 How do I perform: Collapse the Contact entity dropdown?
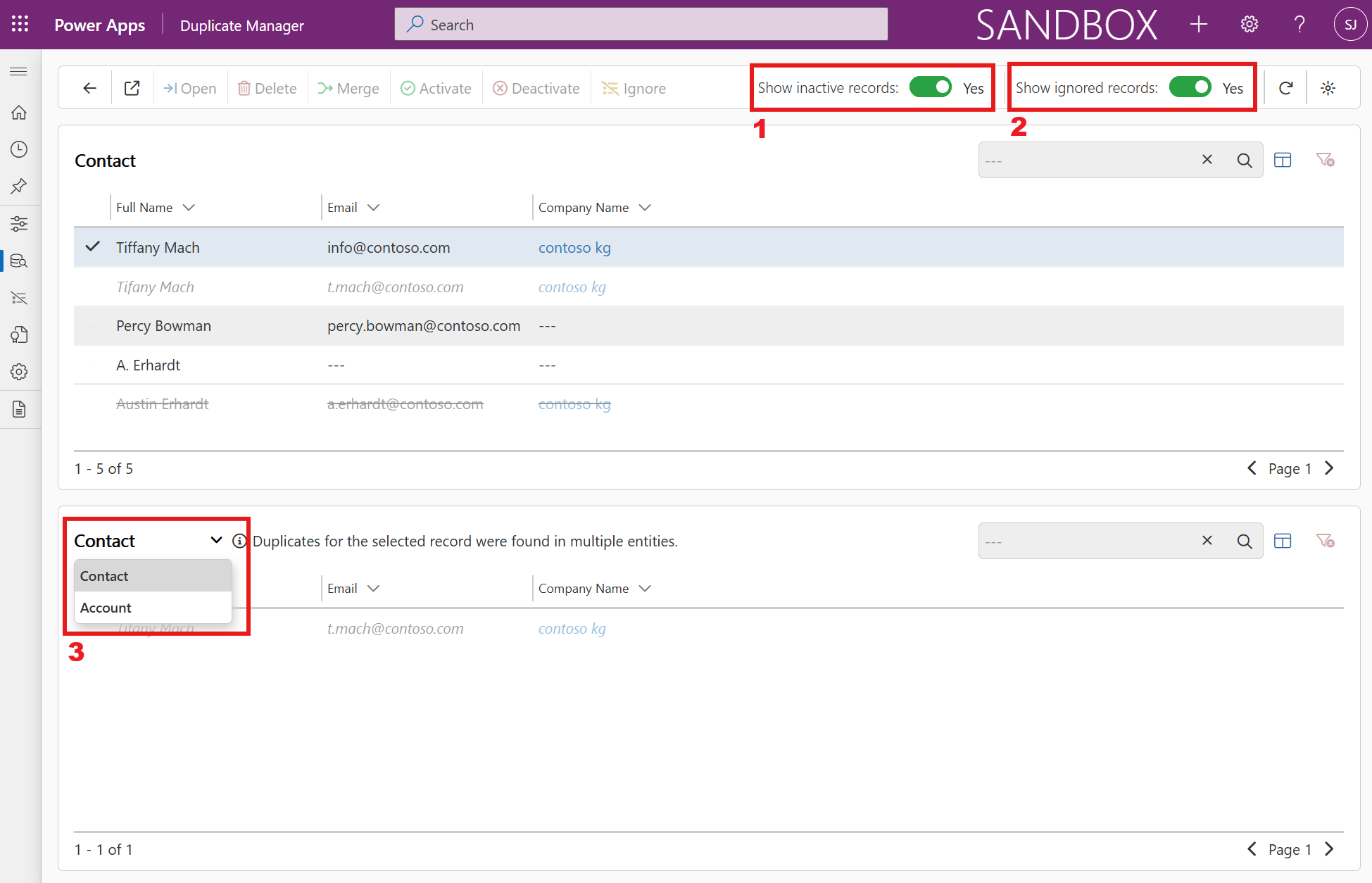216,540
